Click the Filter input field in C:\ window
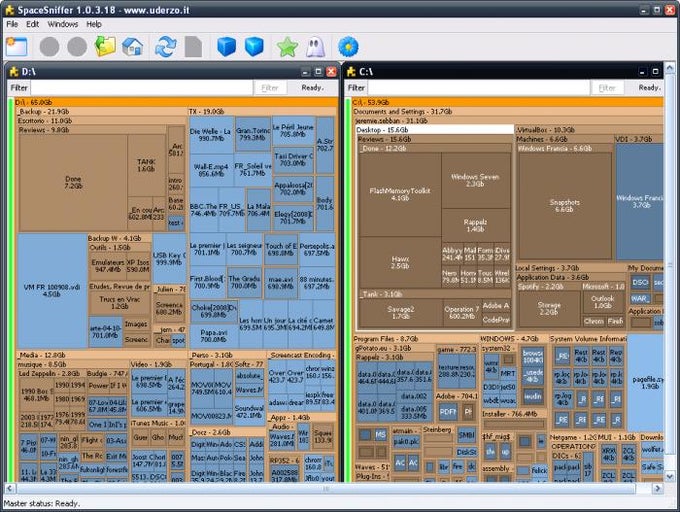The height and width of the screenshot is (512, 680). click(479, 88)
